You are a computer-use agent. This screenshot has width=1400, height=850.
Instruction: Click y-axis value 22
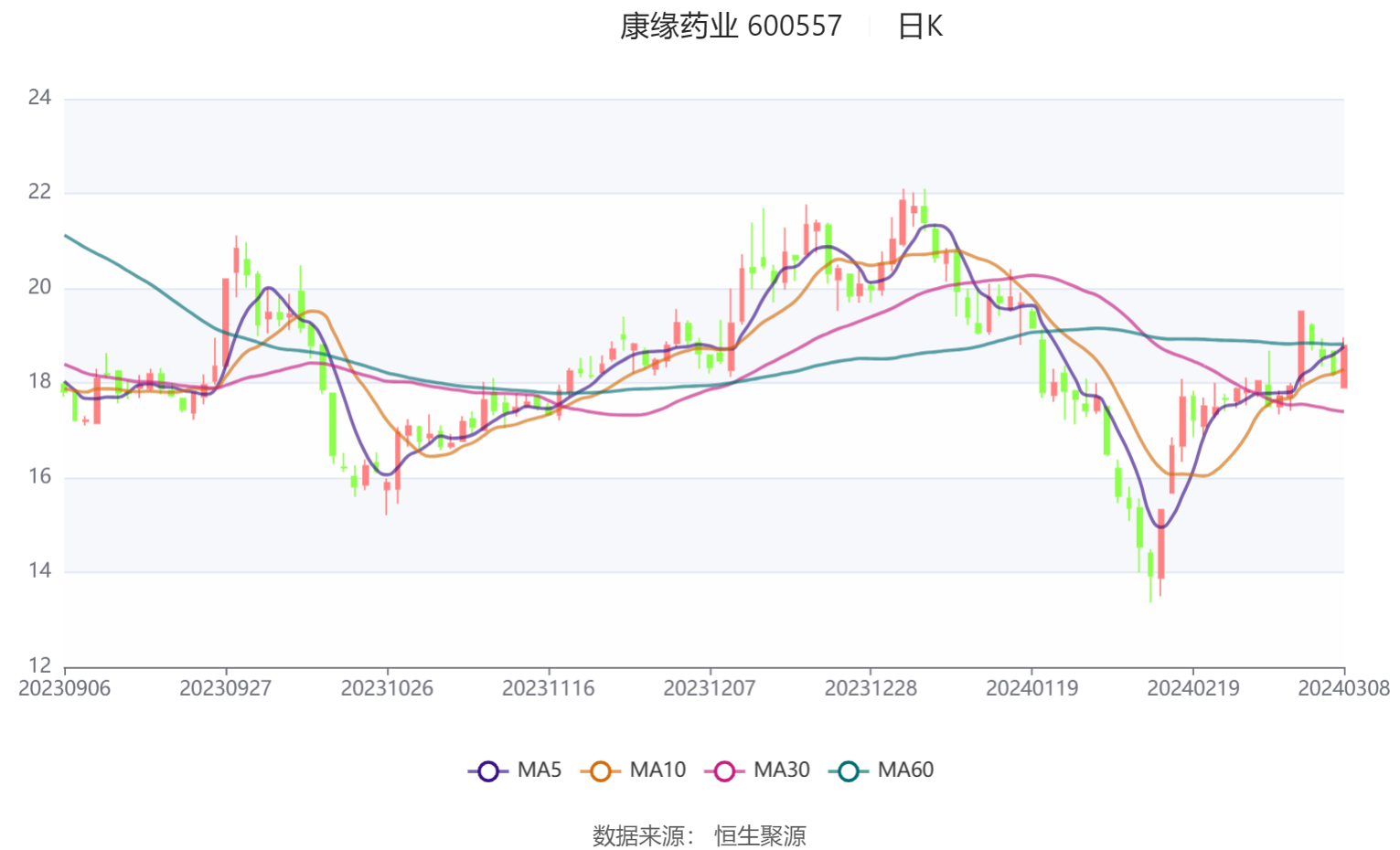tap(39, 192)
